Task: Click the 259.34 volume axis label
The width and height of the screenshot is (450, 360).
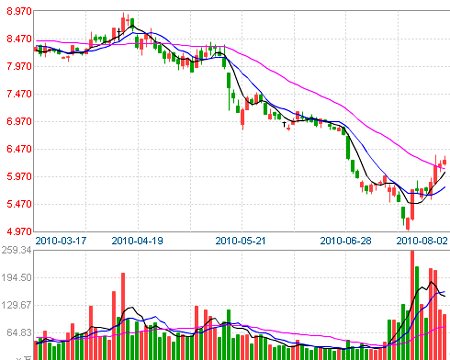Action: 17,250
